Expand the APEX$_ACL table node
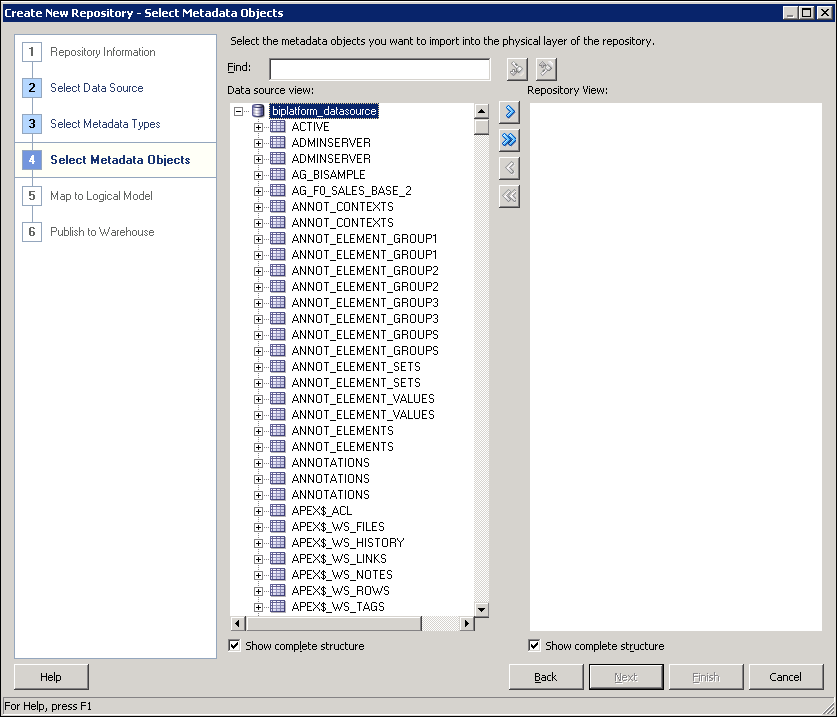Image resolution: width=837 pixels, height=717 pixels. 258,511
